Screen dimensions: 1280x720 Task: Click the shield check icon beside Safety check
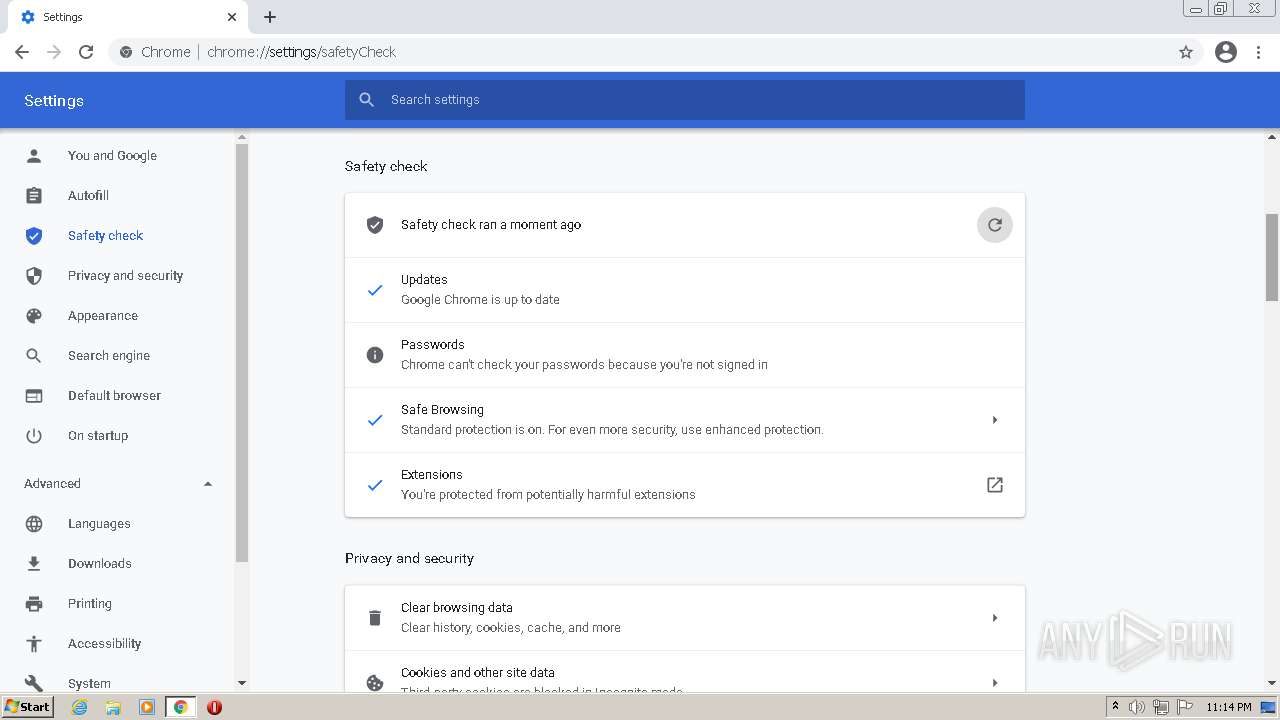point(34,236)
